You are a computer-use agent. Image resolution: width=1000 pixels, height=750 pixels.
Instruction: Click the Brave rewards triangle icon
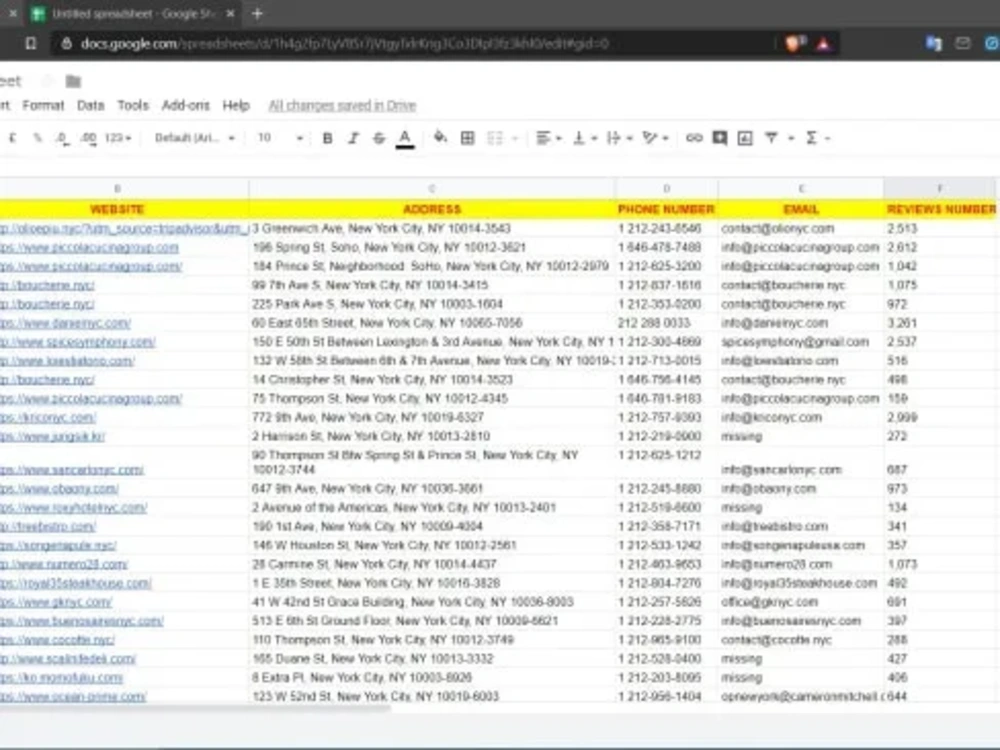(823, 43)
